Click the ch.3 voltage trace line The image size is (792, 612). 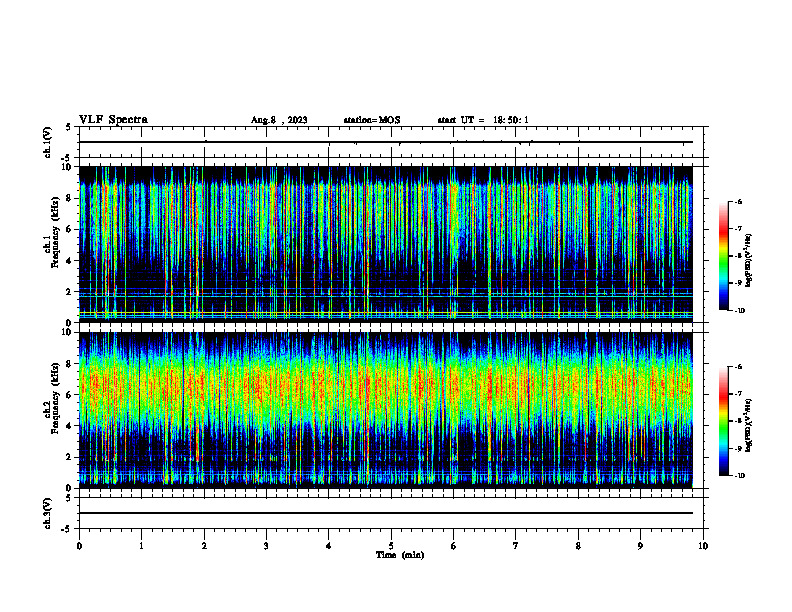point(386,513)
